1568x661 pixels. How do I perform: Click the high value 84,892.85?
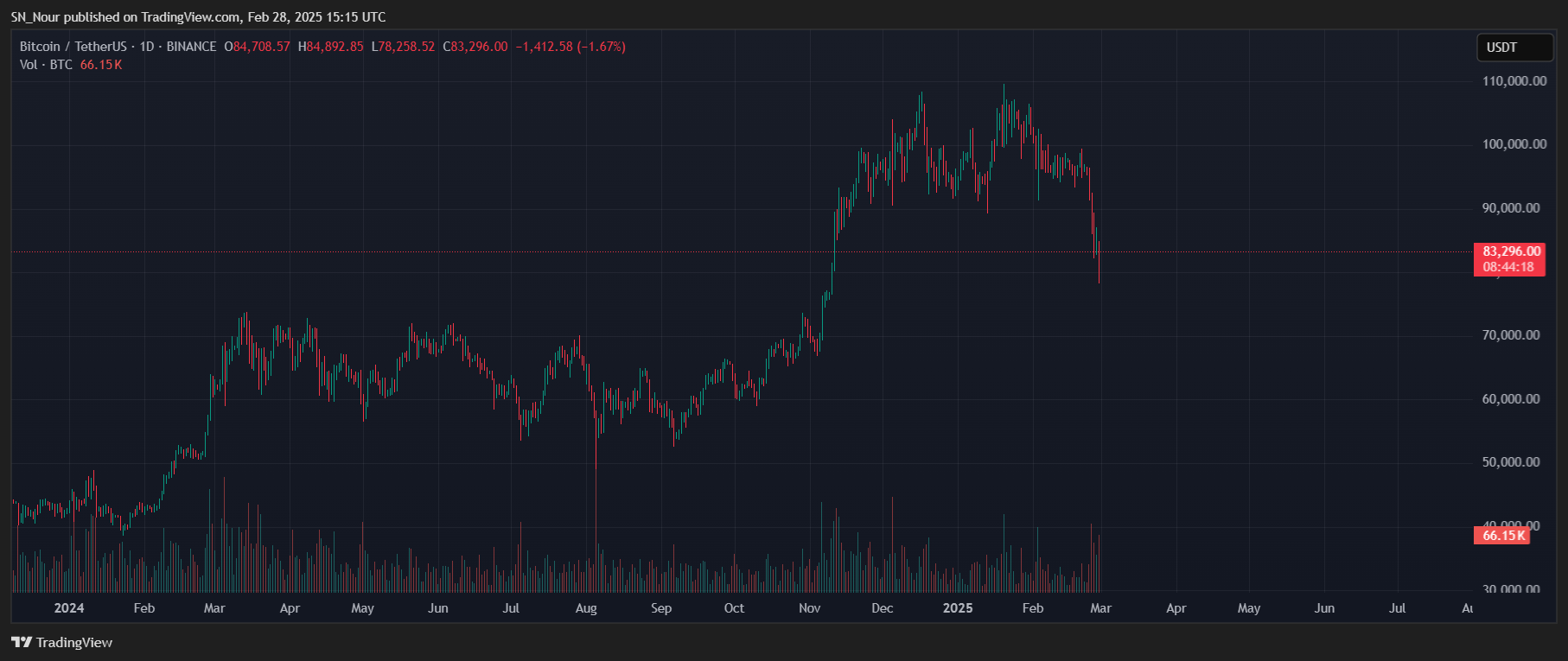(x=335, y=47)
